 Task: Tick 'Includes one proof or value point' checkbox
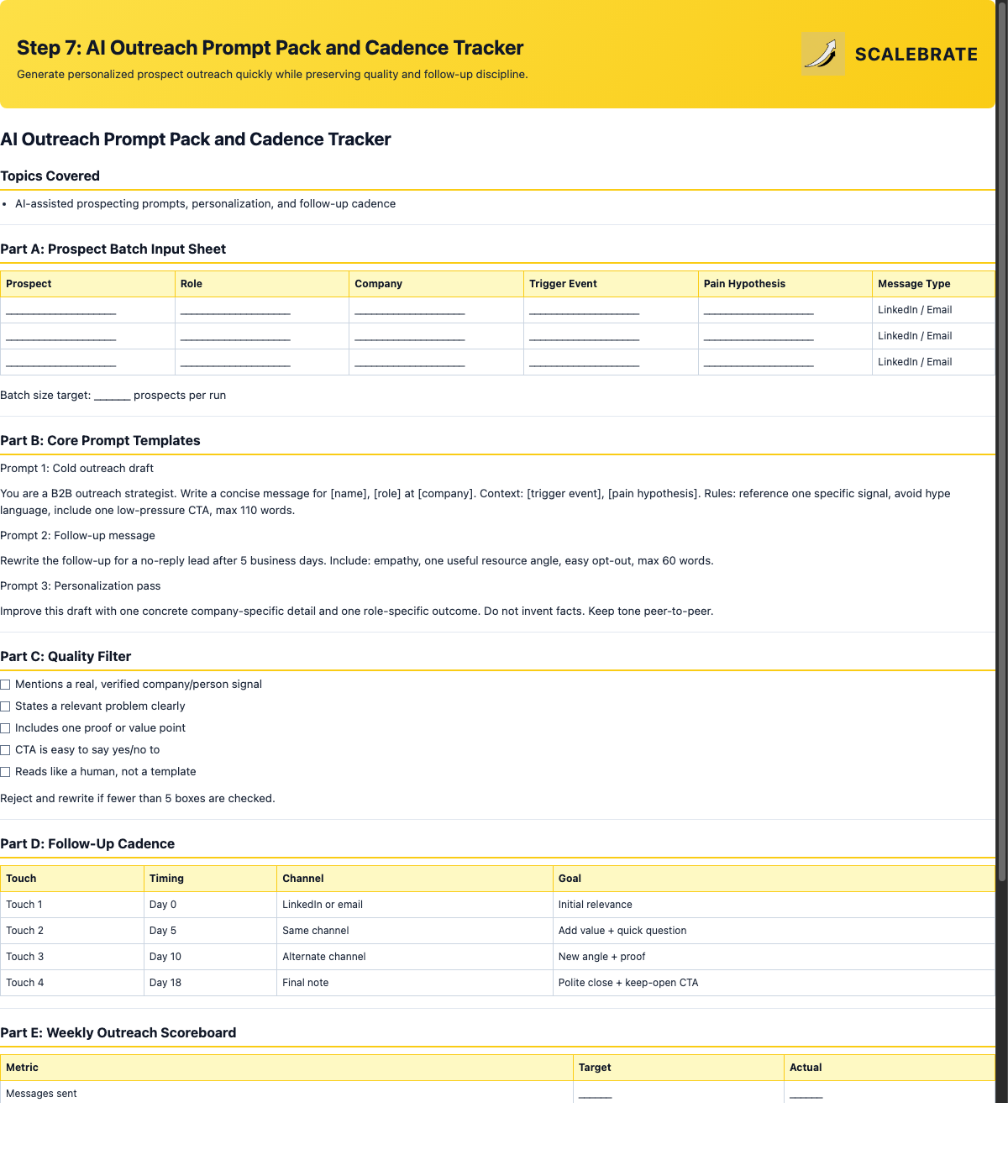[x=5, y=728]
